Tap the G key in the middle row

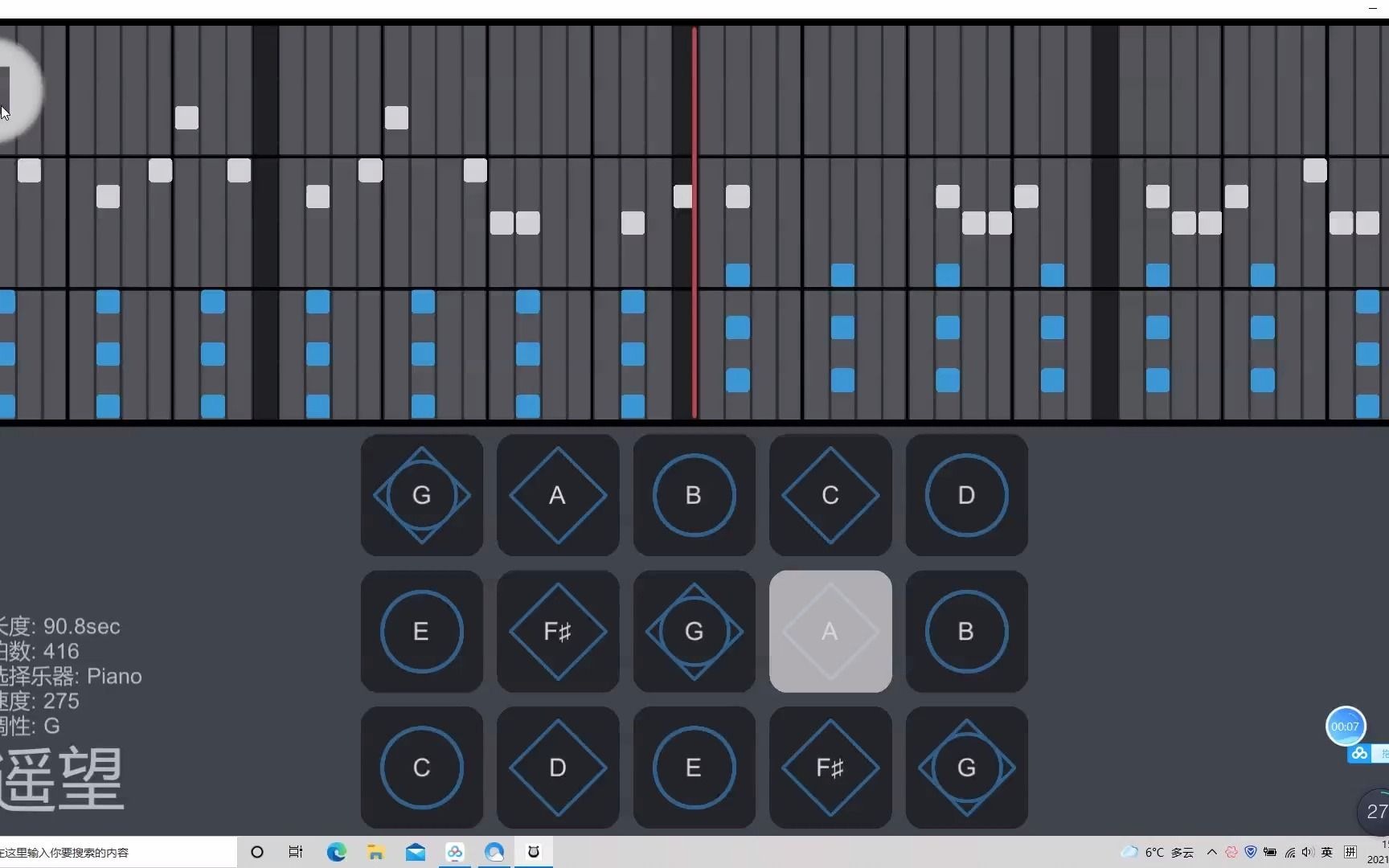(694, 632)
